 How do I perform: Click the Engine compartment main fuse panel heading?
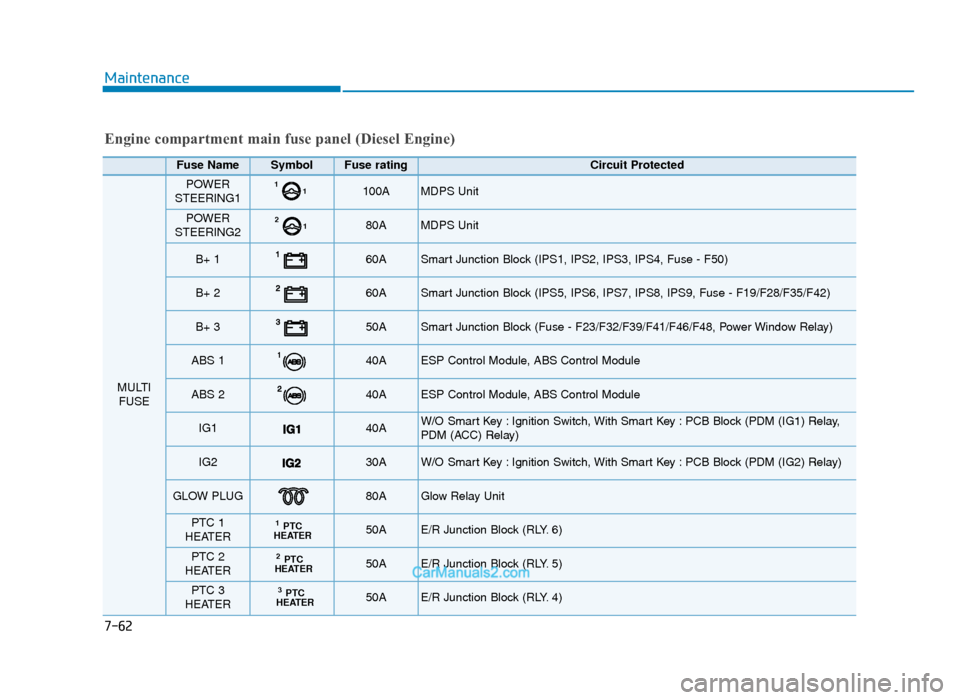pos(280,139)
